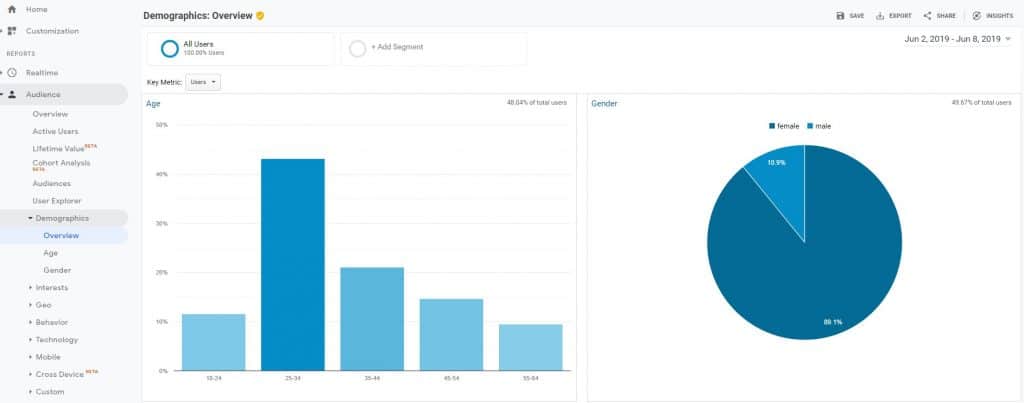
Task: Open the Active Users report
Action: point(56,131)
